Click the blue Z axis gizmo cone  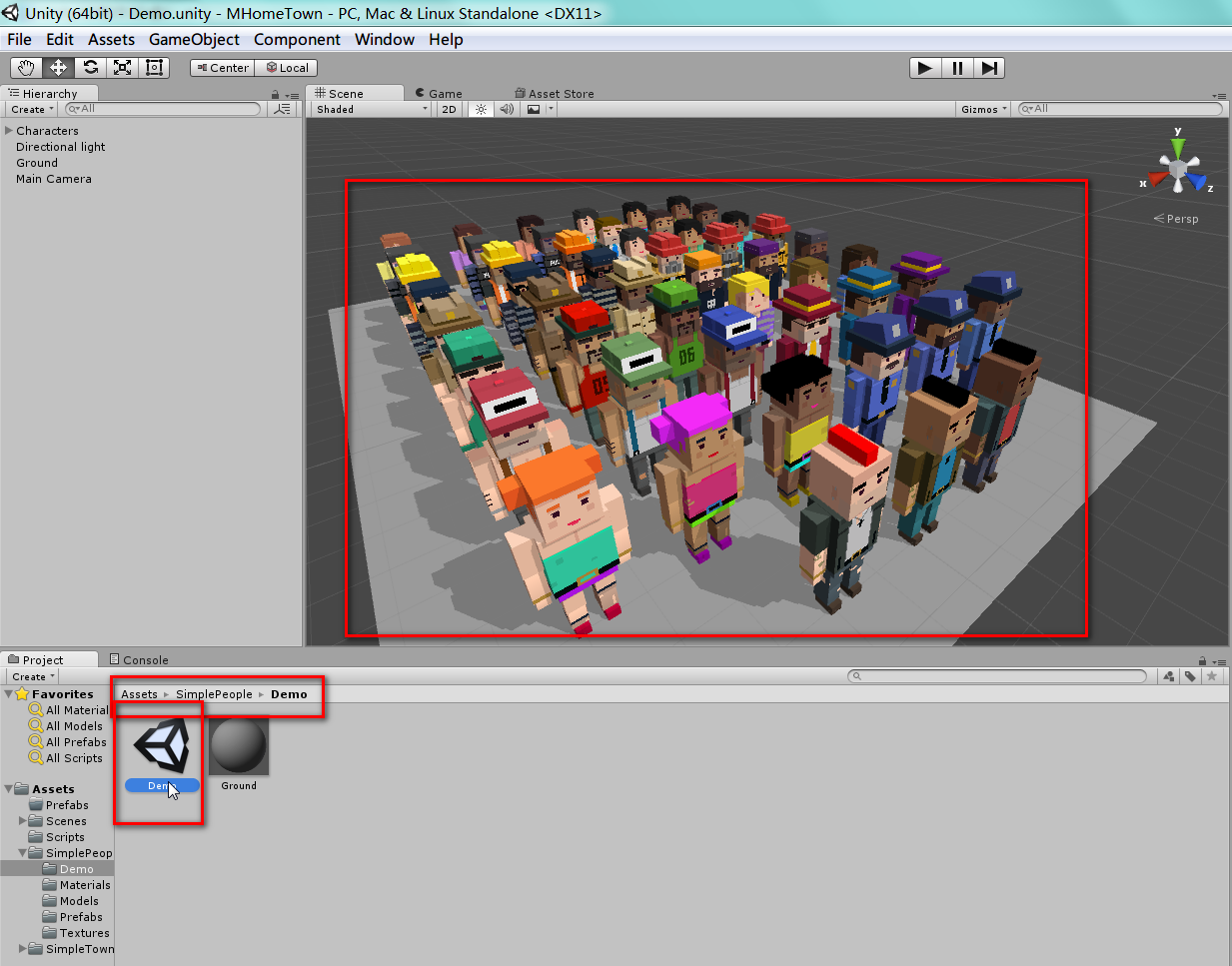[x=1197, y=182]
